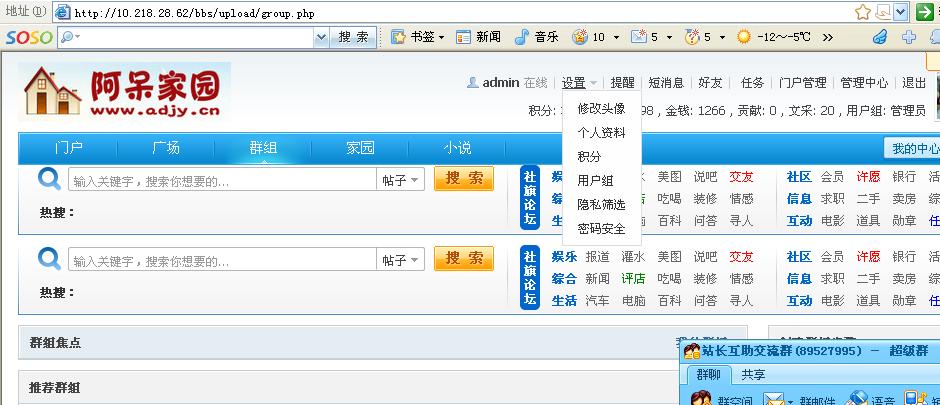Open the admin profile link
The image size is (940, 405).
(501, 83)
